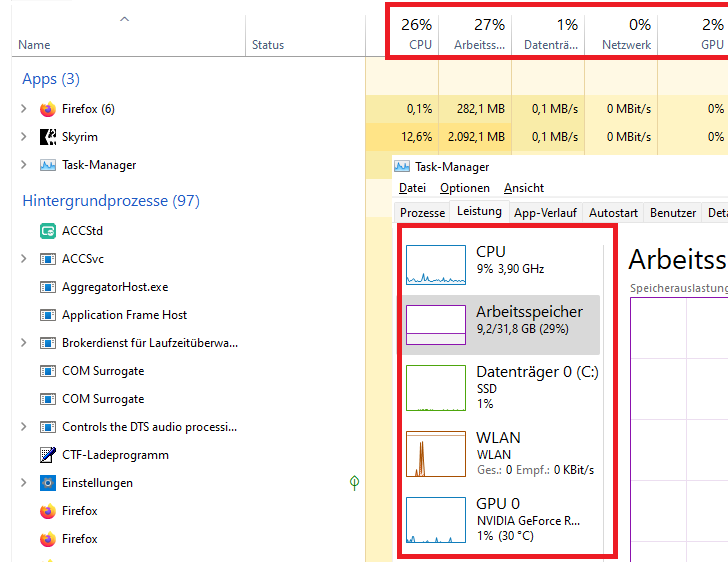Select the WLAN performance graph
This screenshot has height=562, width=728.
coord(436,453)
